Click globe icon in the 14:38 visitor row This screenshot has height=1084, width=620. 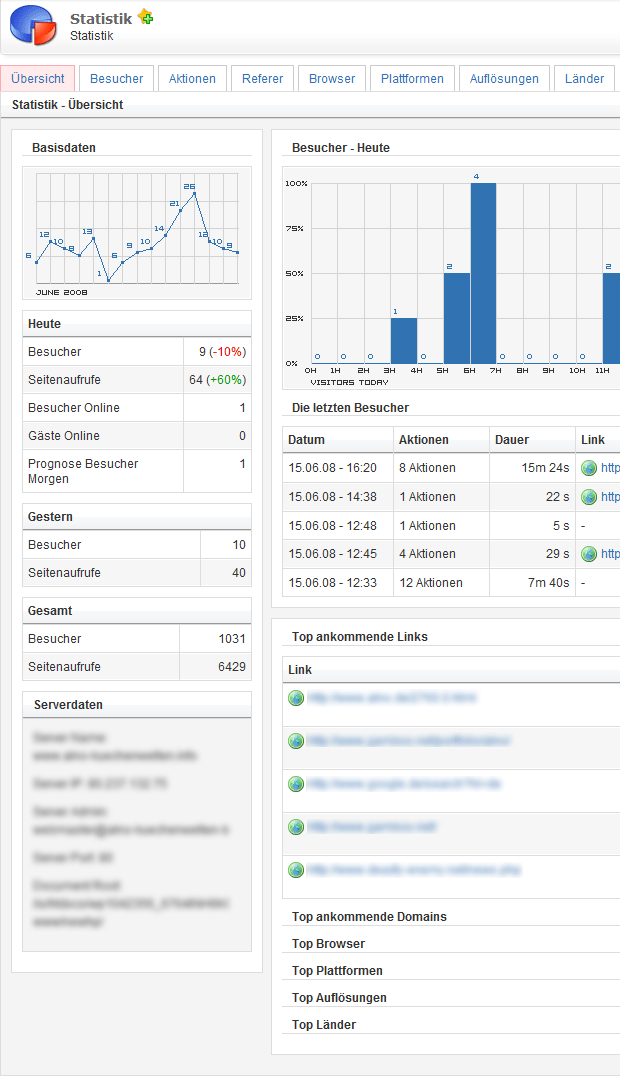(589, 497)
